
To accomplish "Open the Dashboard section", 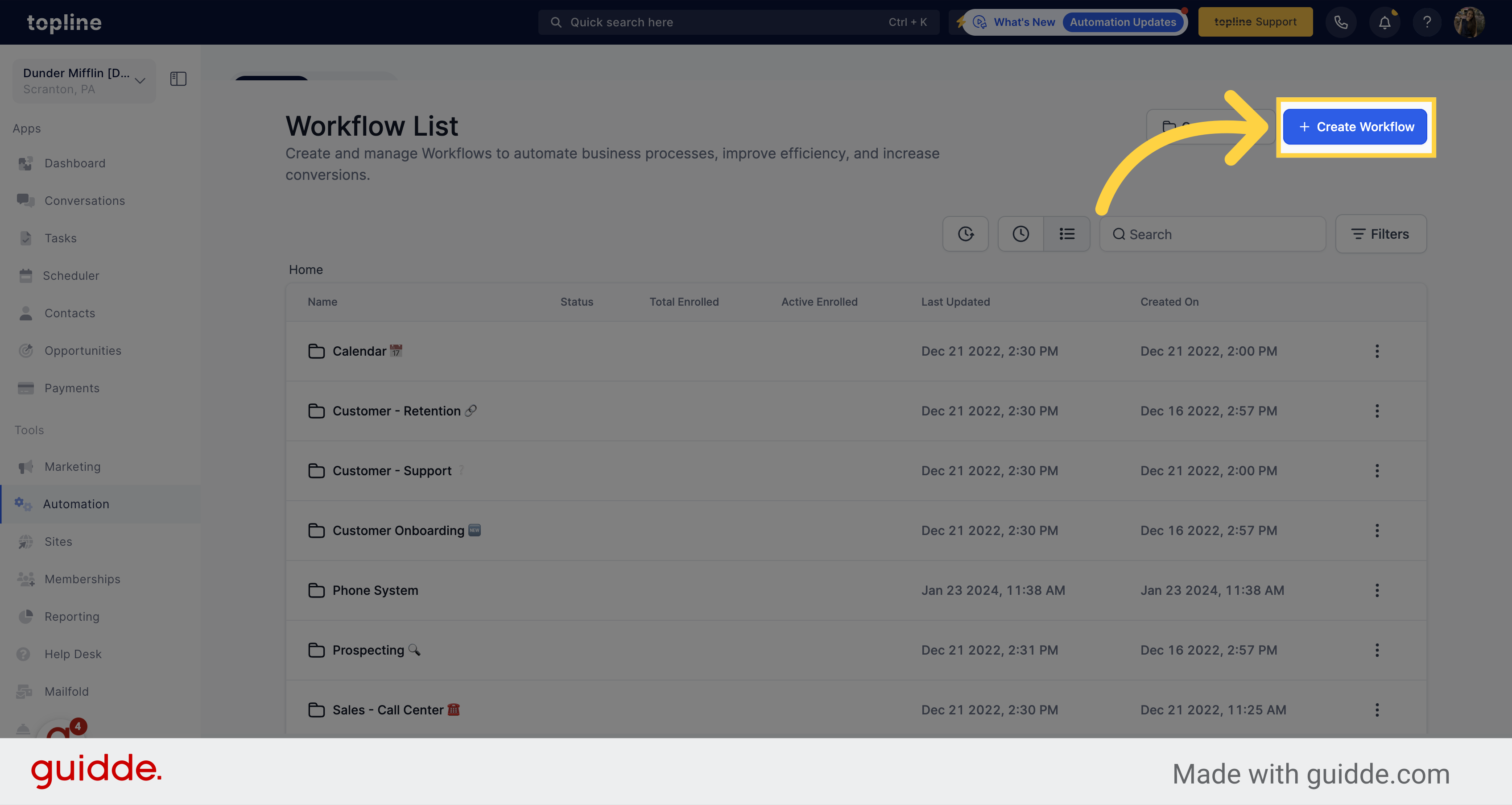I will pyautogui.click(x=75, y=162).
